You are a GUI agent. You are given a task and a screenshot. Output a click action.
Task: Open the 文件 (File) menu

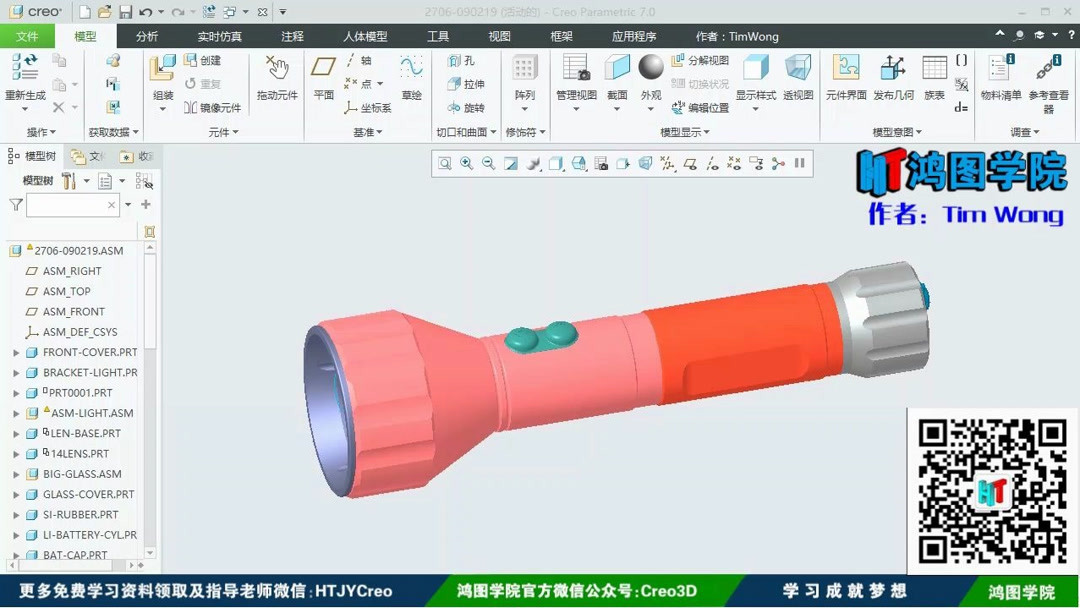tap(28, 35)
